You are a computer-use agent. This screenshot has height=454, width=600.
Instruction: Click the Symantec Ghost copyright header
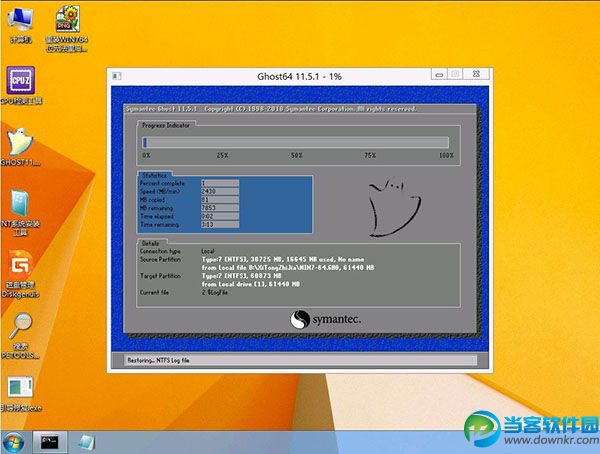pyautogui.click(x=271, y=109)
